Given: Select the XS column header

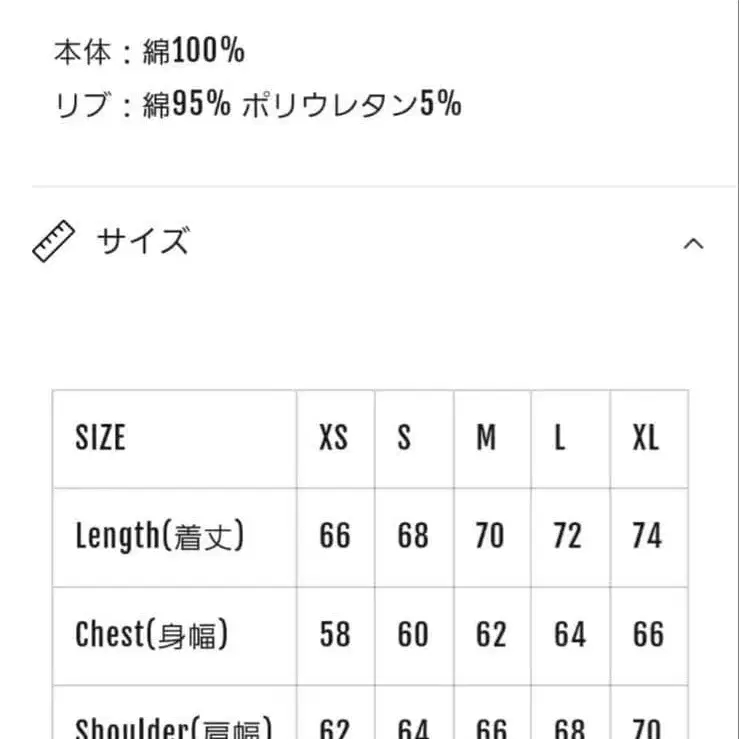Looking at the screenshot, I should (334, 438).
